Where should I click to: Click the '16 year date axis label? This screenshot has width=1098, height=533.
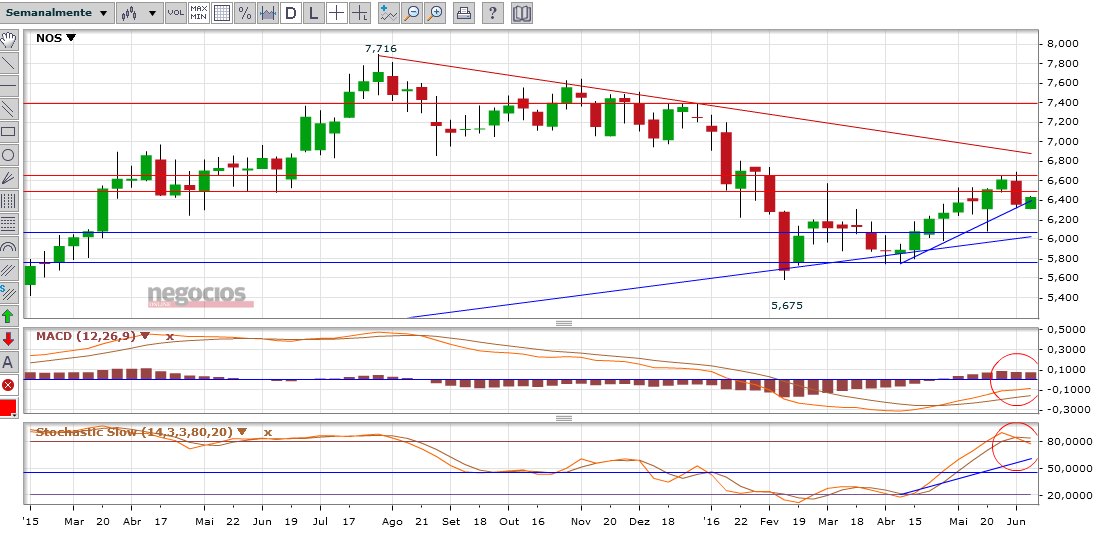pyautogui.click(x=711, y=521)
